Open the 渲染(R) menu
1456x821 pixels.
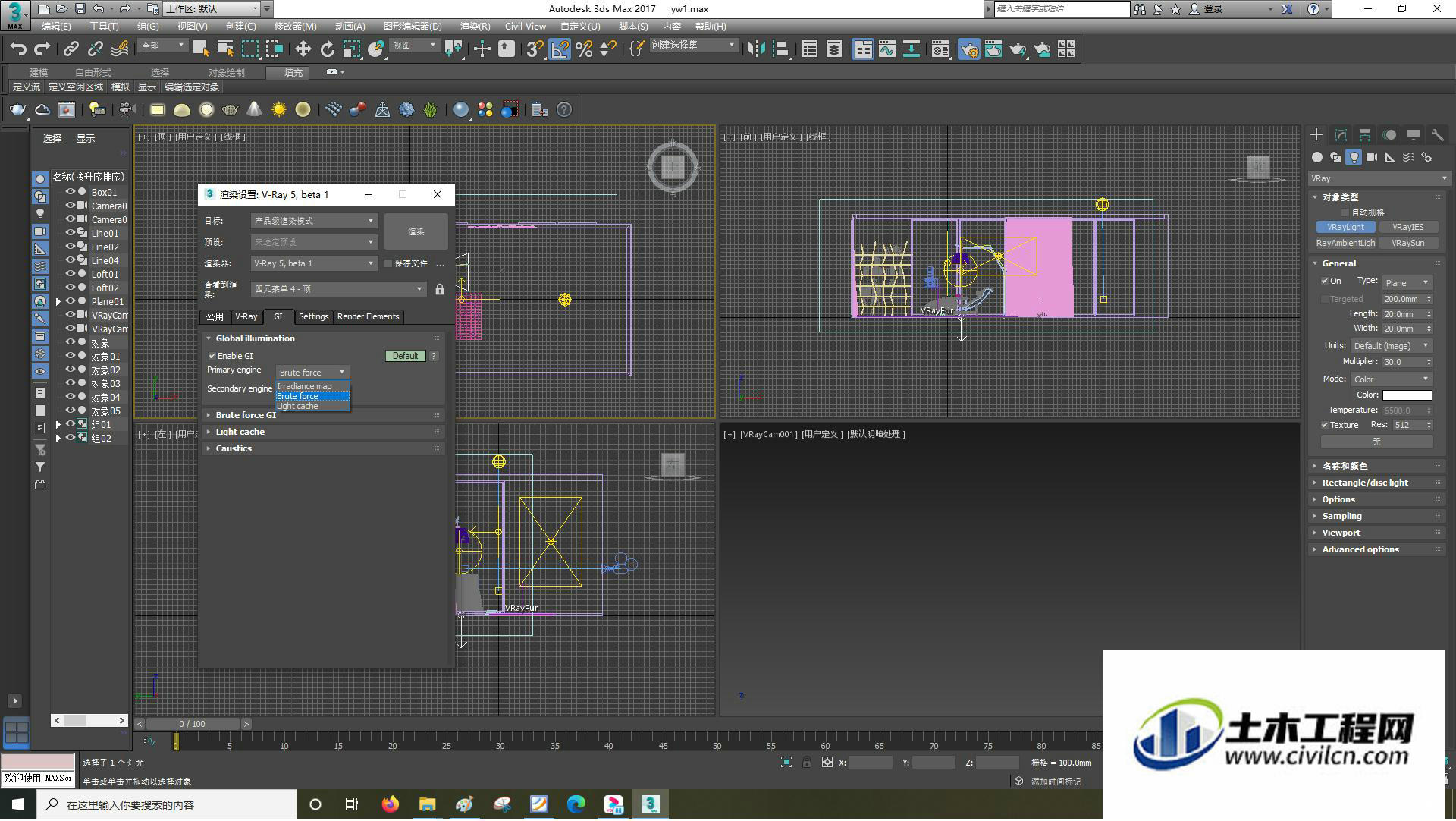[475, 26]
